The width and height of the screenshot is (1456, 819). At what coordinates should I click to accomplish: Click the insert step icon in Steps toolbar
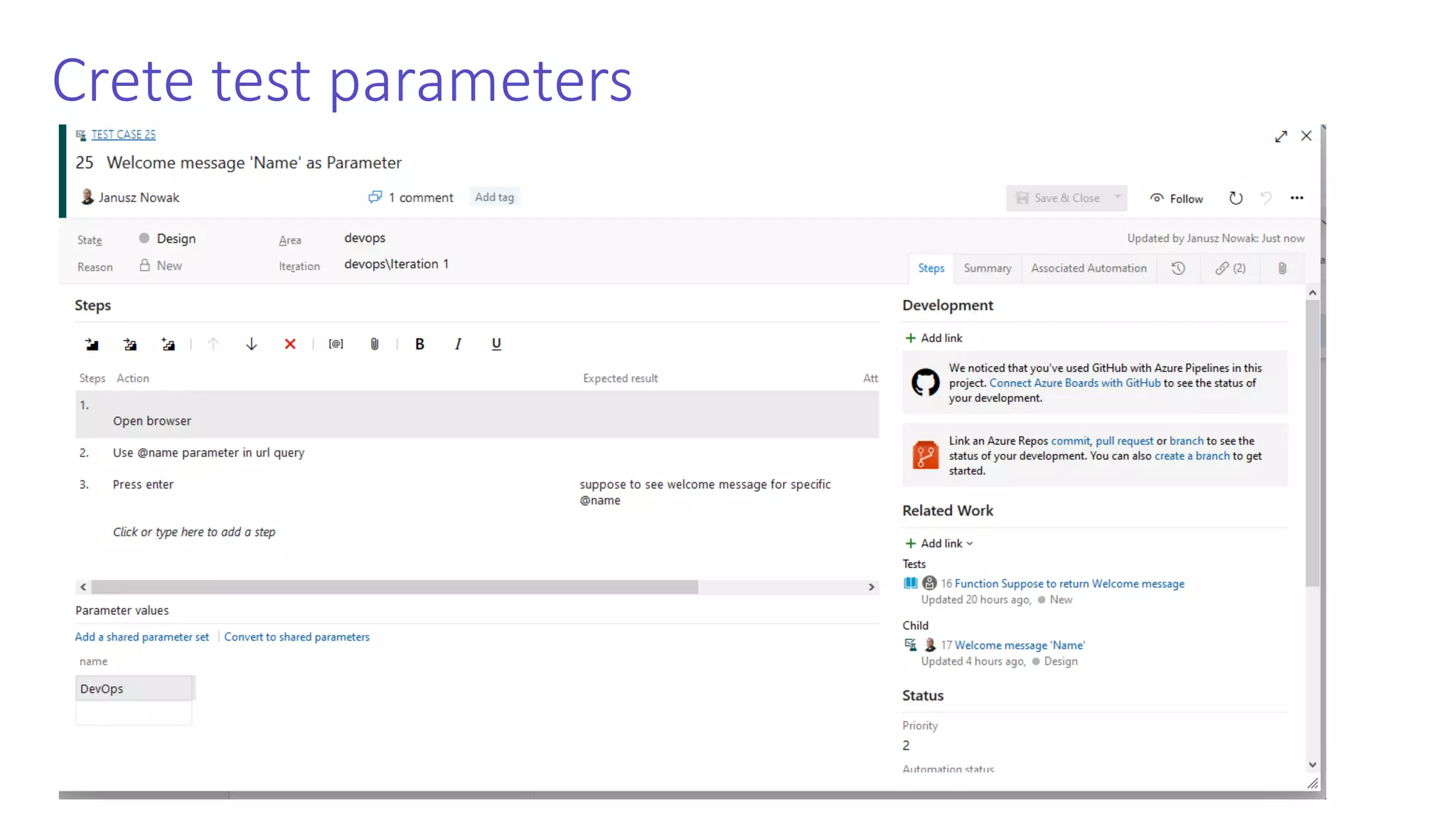tap(92, 345)
